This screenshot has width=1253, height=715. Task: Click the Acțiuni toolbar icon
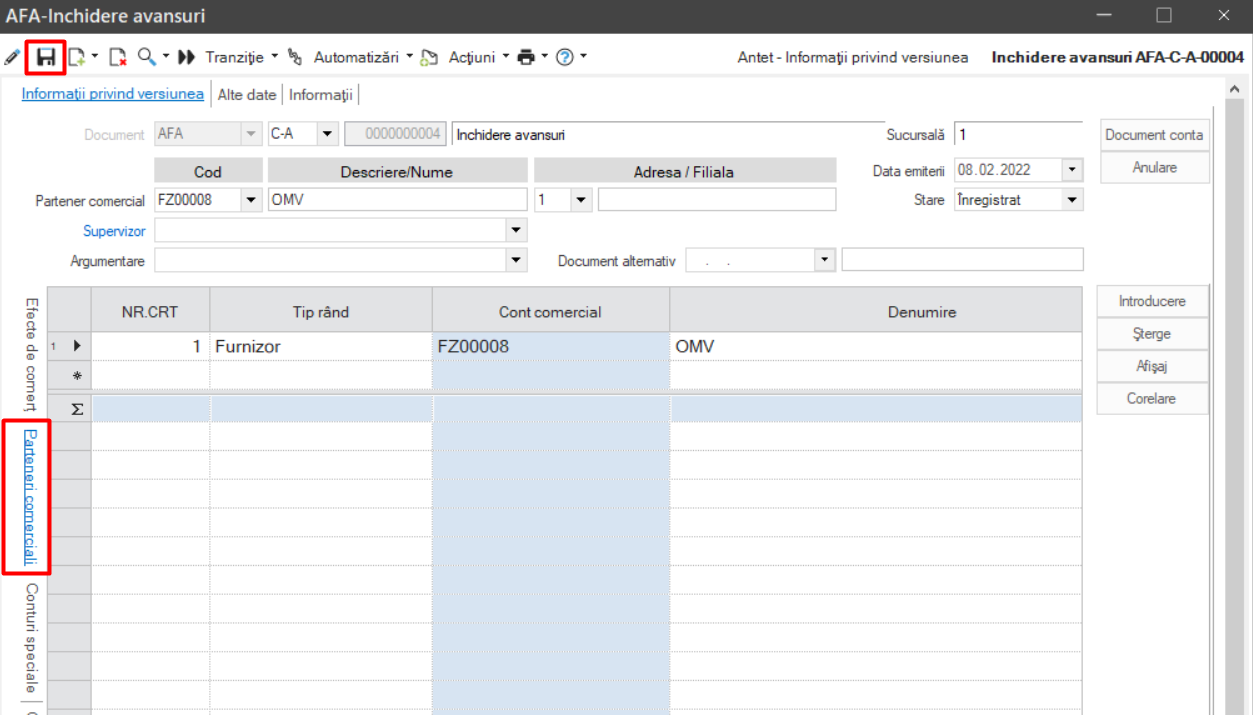(429, 57)
